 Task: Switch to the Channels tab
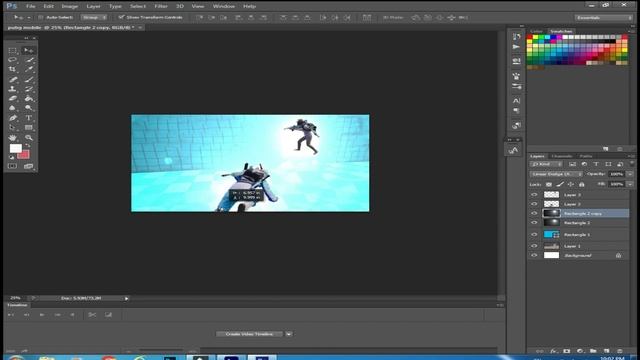pyautogui.click(x=562, y=156)
